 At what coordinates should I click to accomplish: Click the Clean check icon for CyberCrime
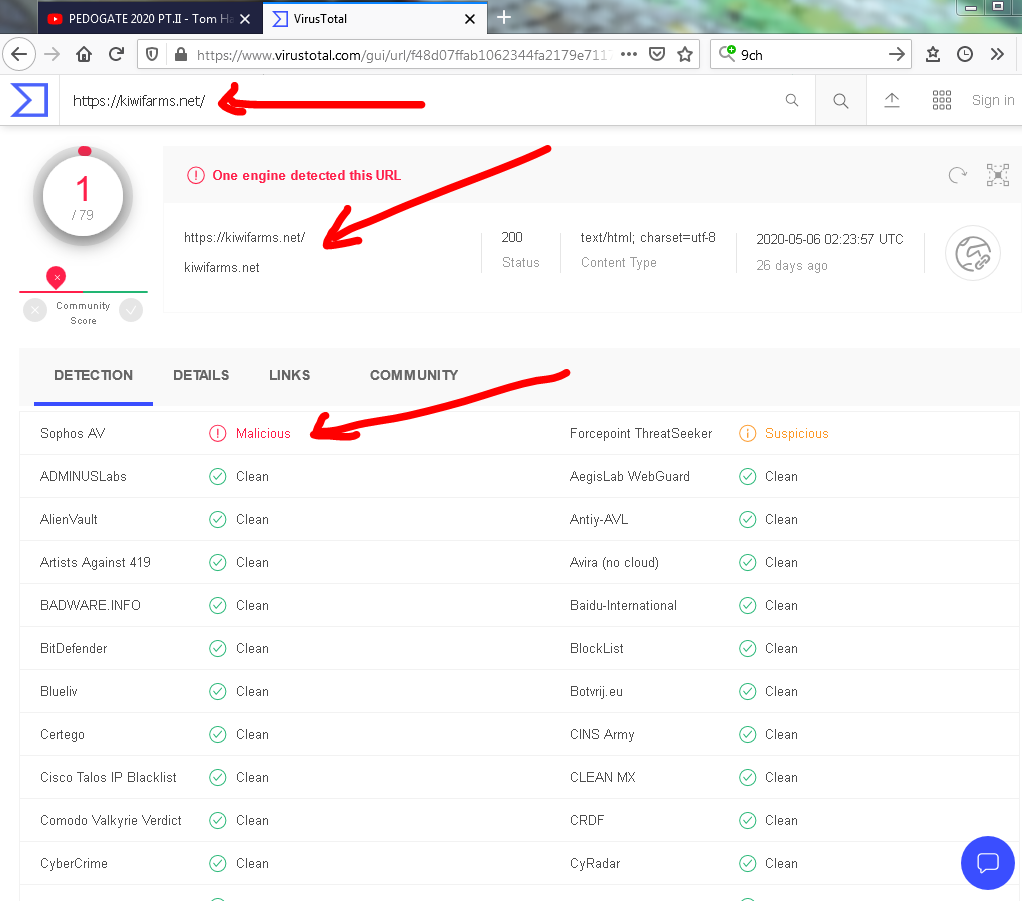pyautogui.click(x=218, y=864)
